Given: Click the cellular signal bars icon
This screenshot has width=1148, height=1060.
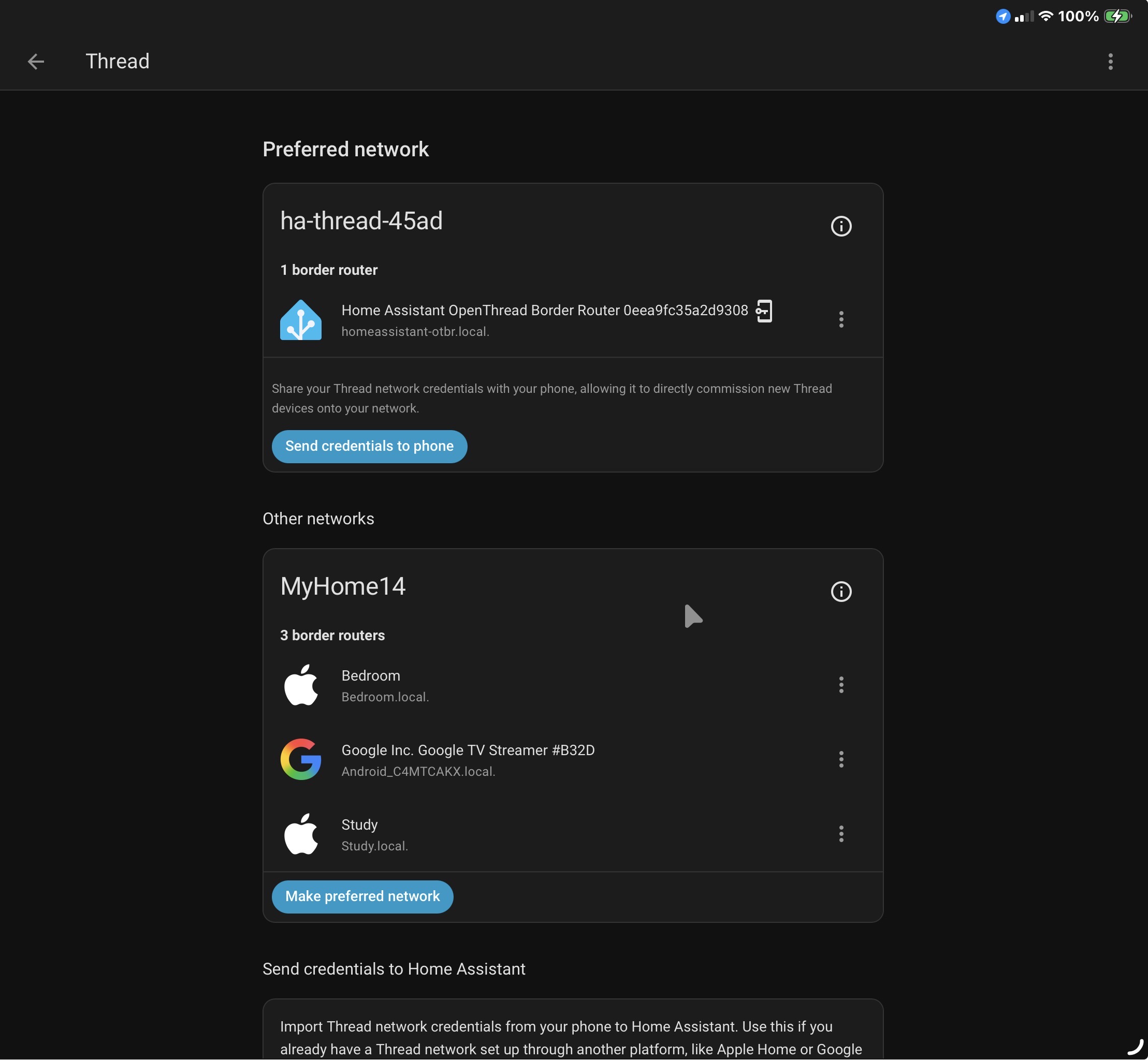Looking at the screenshot, I should coord(1024,16).
